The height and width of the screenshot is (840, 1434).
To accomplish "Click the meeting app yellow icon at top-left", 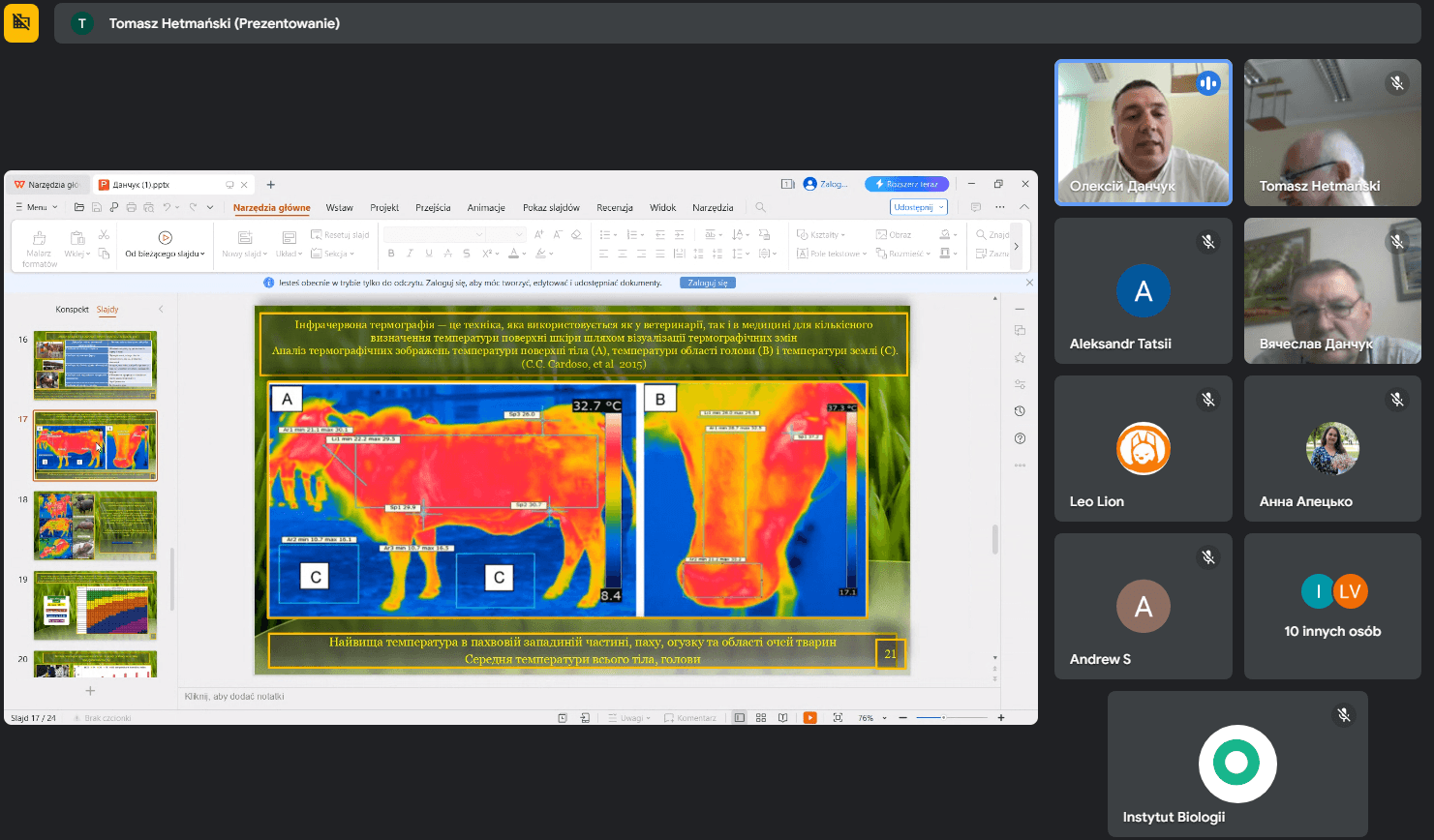I will (21, 22).
